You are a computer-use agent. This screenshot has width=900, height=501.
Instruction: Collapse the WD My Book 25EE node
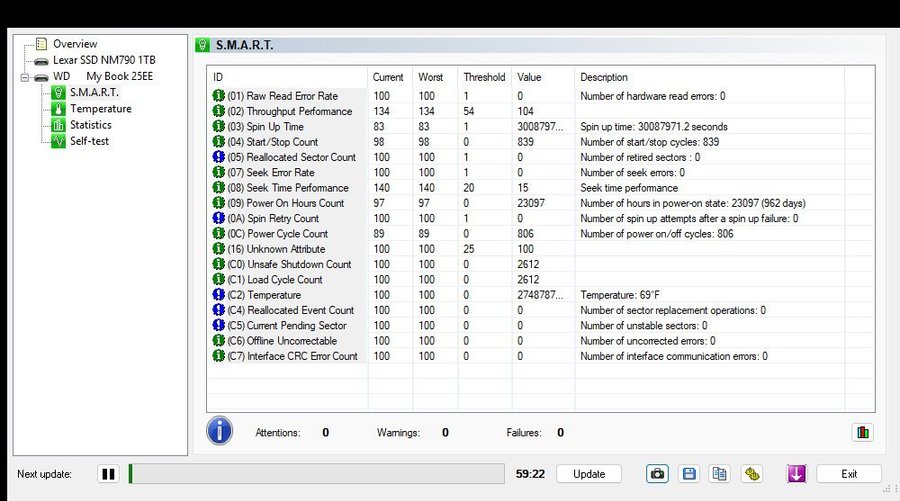click(25, 77)
